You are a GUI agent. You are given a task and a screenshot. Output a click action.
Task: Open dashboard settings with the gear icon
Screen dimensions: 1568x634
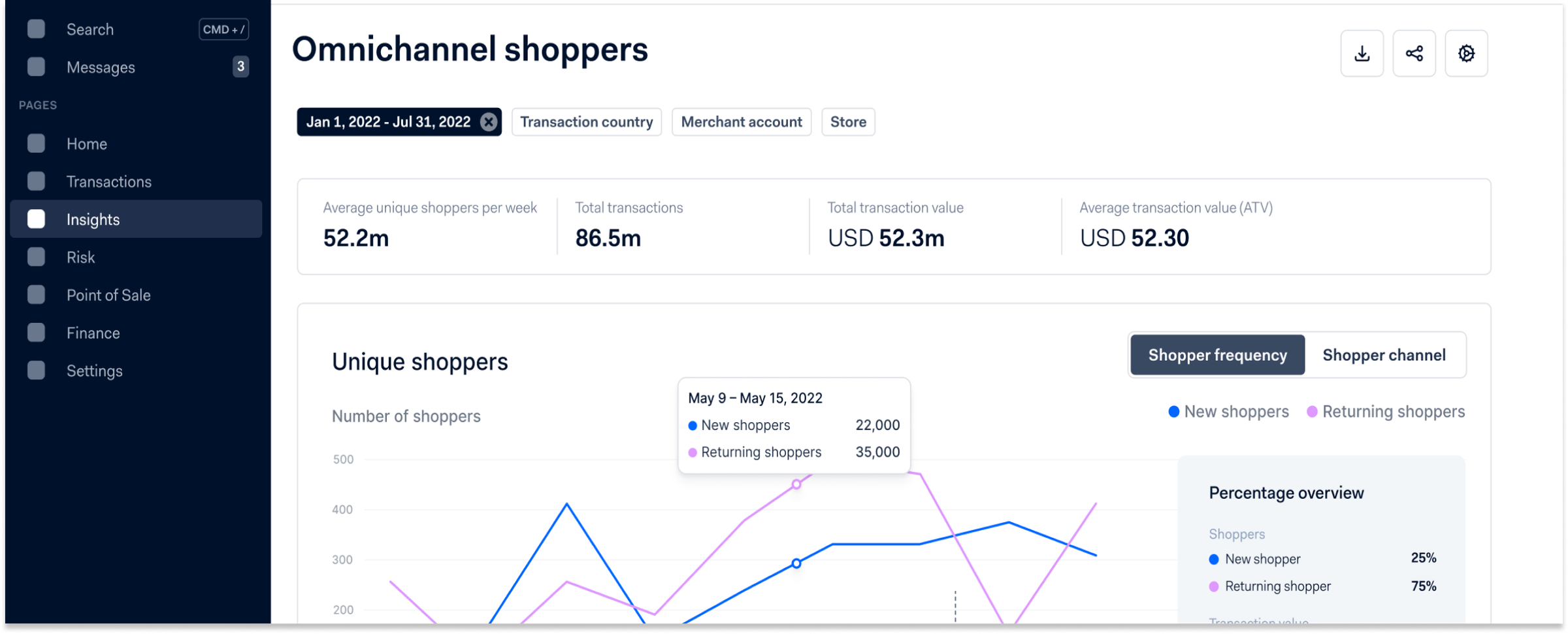tap(1467, 53)
